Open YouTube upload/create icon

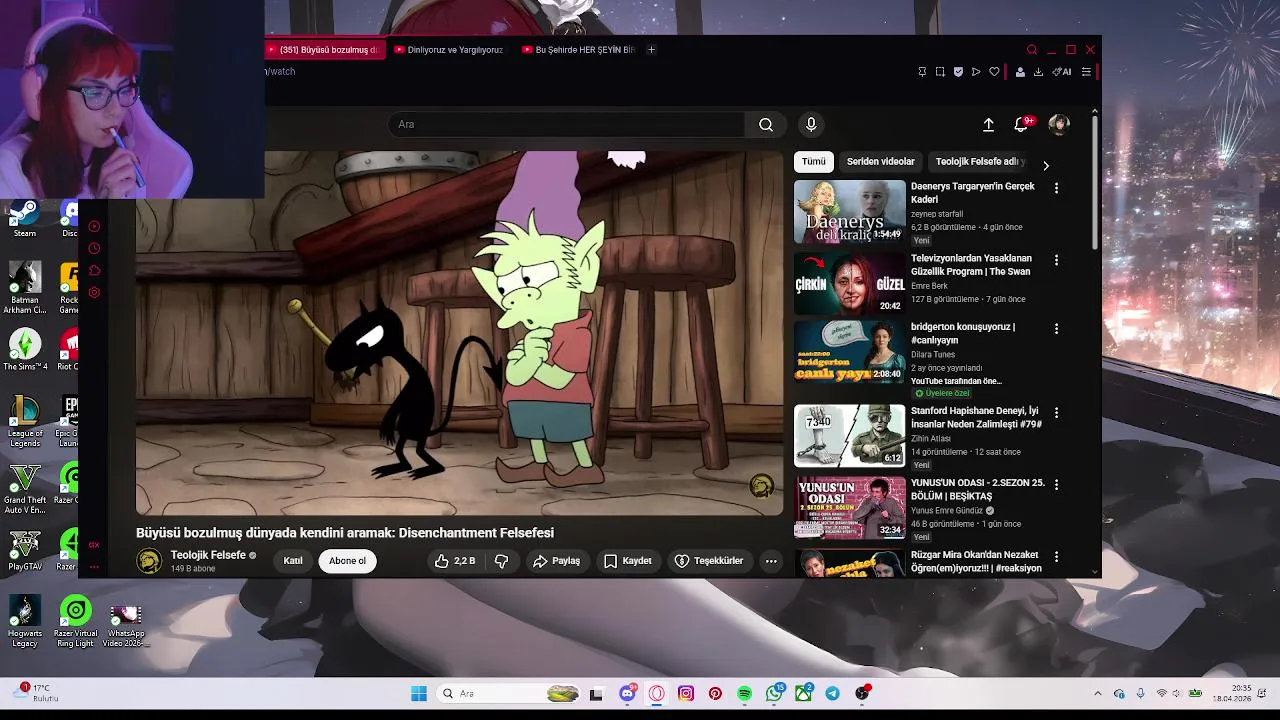[x=988, y=124]
